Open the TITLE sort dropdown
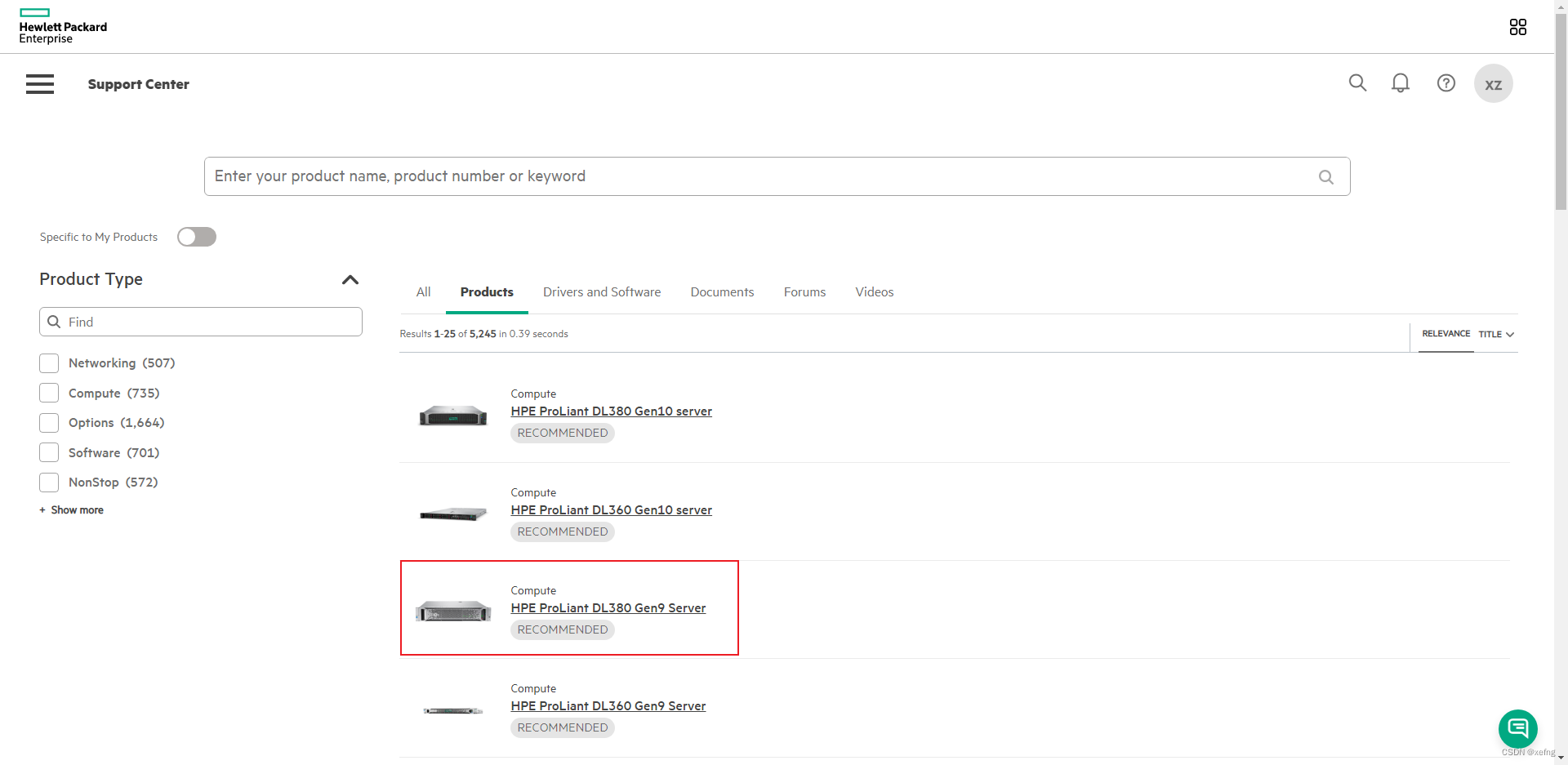 [x=1496, y=335]
